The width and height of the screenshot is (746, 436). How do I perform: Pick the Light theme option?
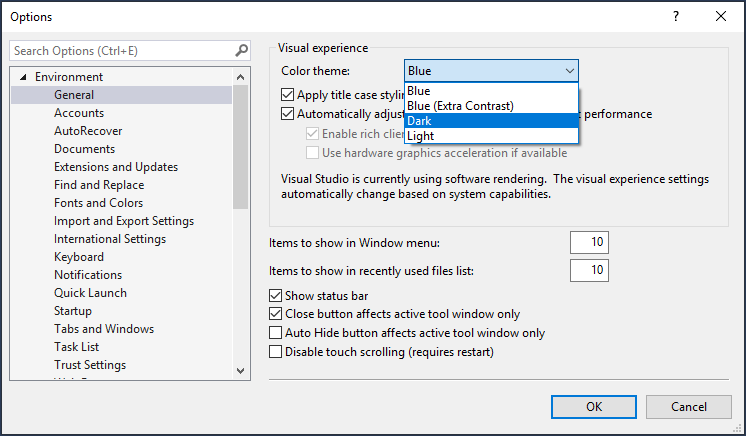[491, 135]
